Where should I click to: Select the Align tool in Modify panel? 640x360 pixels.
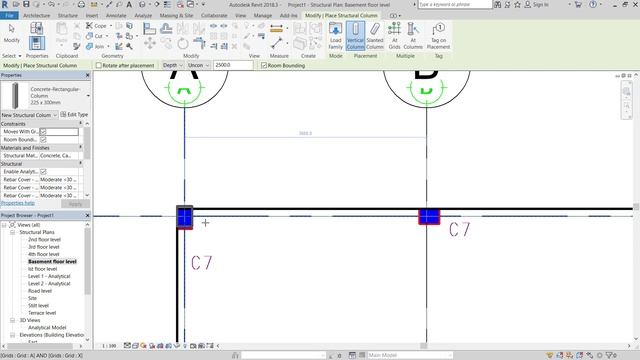click(x=149, y=29)
